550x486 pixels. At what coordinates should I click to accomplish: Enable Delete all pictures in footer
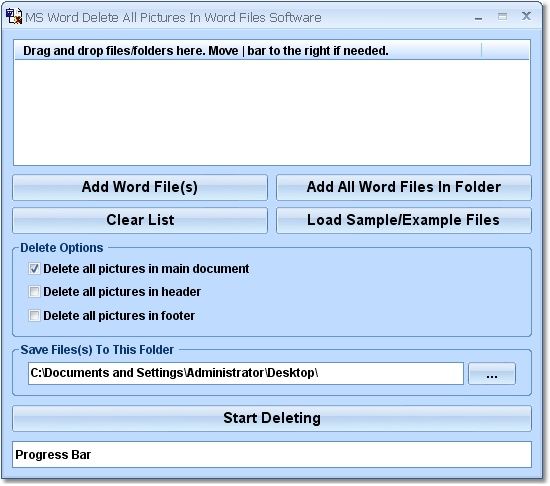coord(34,316)
